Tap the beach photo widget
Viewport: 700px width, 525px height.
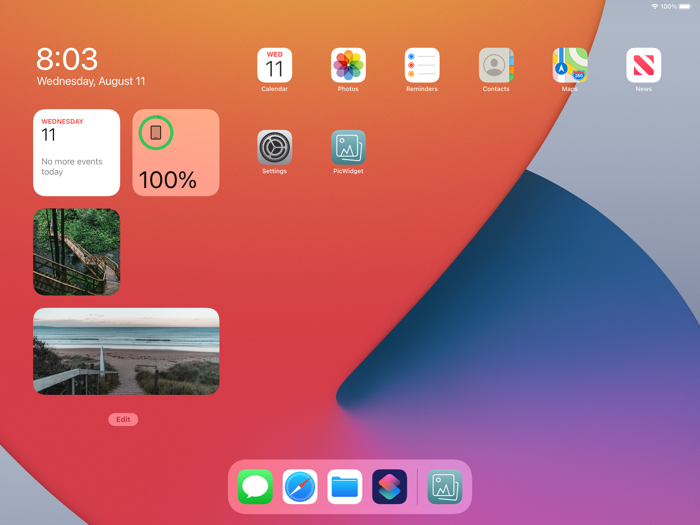point(126,351)
